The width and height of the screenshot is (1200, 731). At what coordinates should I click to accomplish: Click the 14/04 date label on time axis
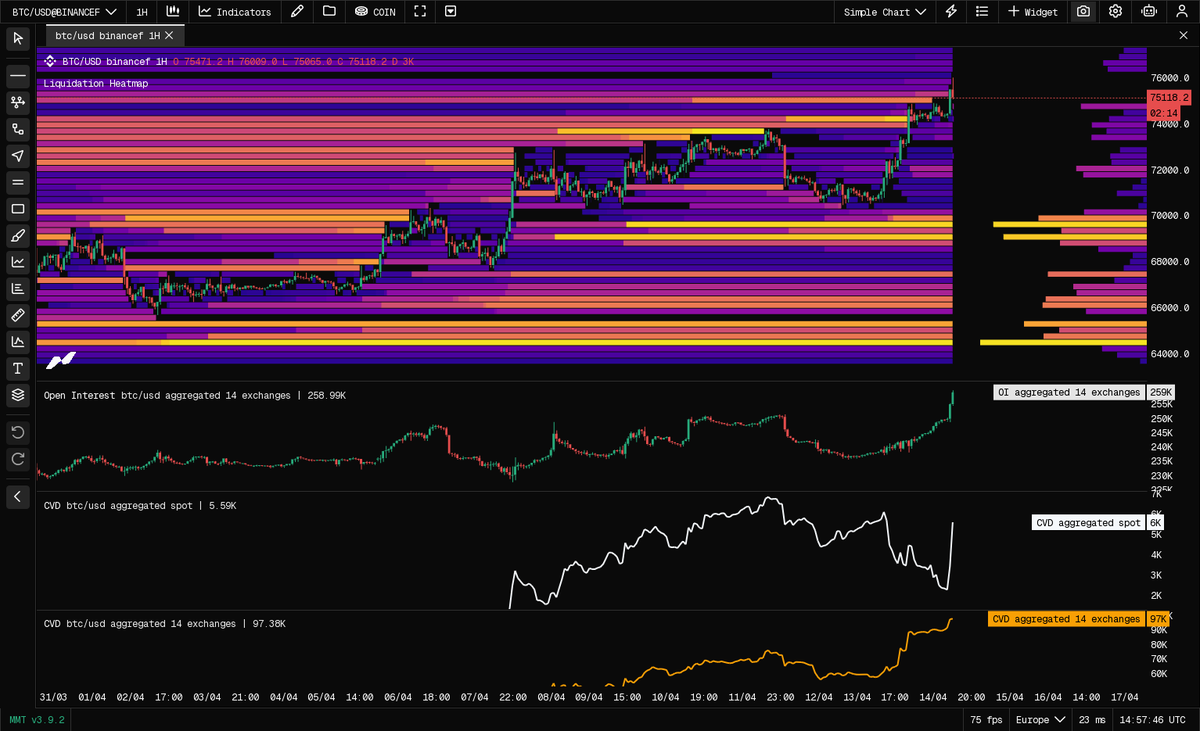click(934, 697)
